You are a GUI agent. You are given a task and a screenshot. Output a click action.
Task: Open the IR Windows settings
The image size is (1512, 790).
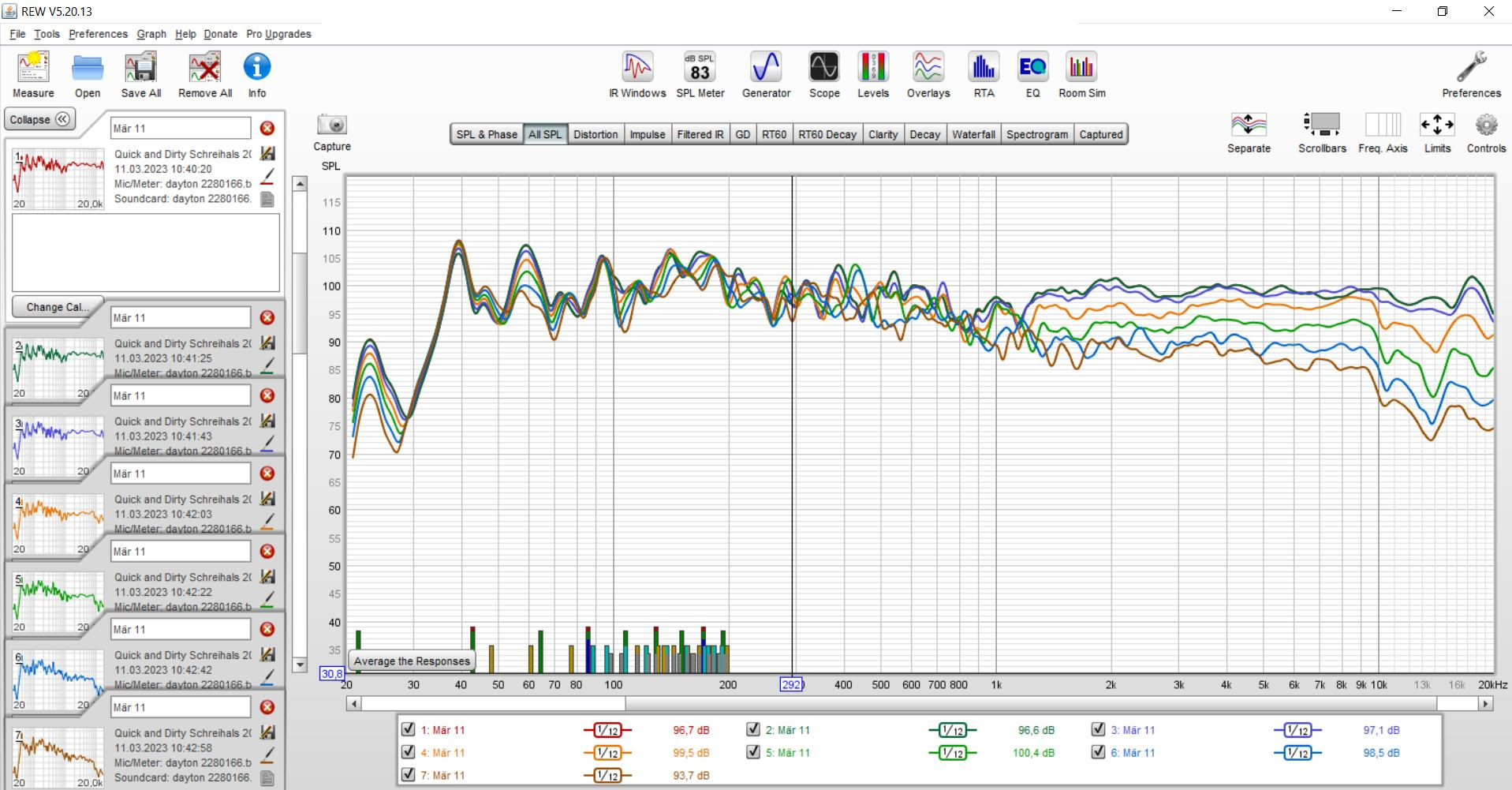637,75
